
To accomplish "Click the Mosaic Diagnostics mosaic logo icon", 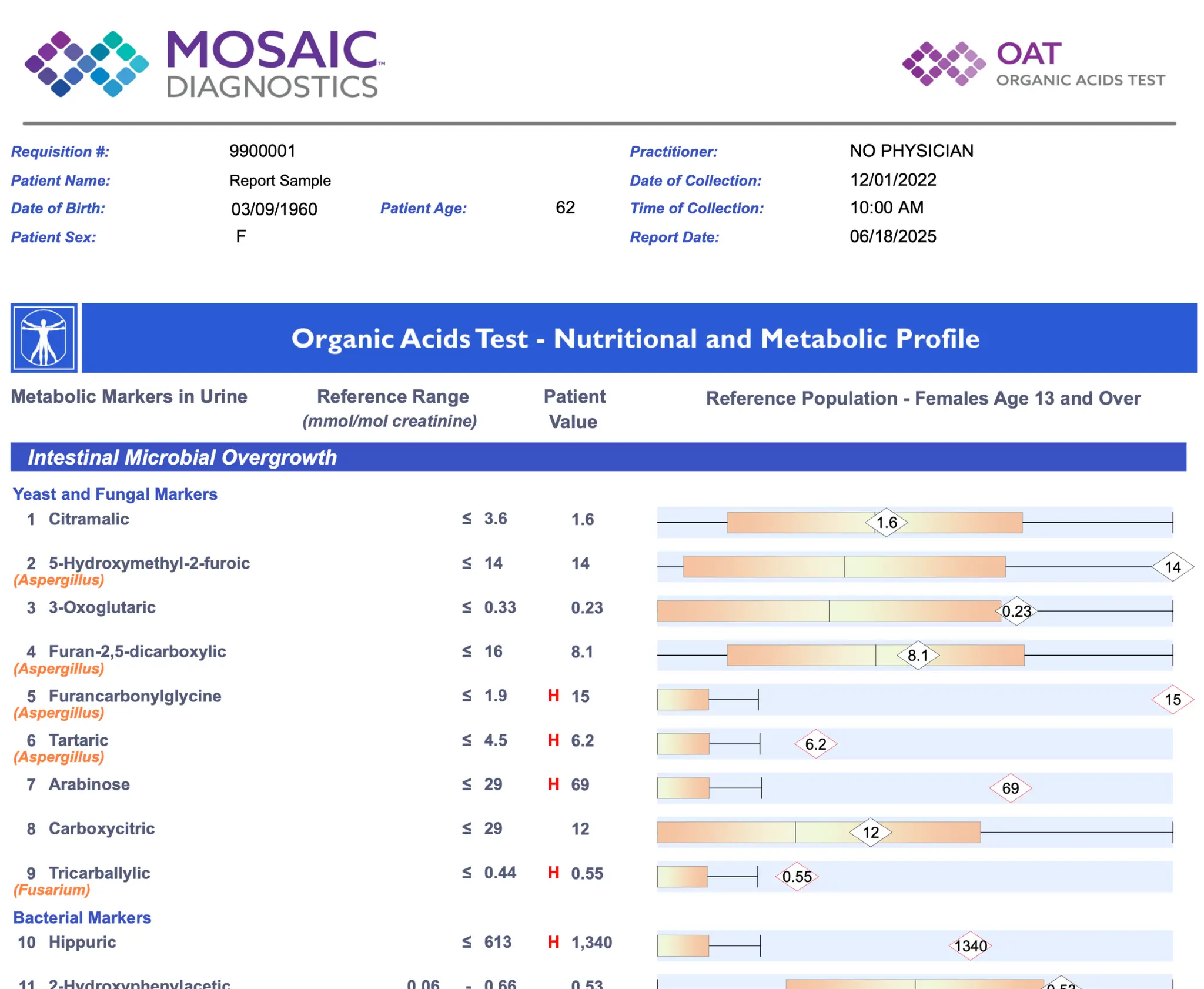I will click(86, 64).
